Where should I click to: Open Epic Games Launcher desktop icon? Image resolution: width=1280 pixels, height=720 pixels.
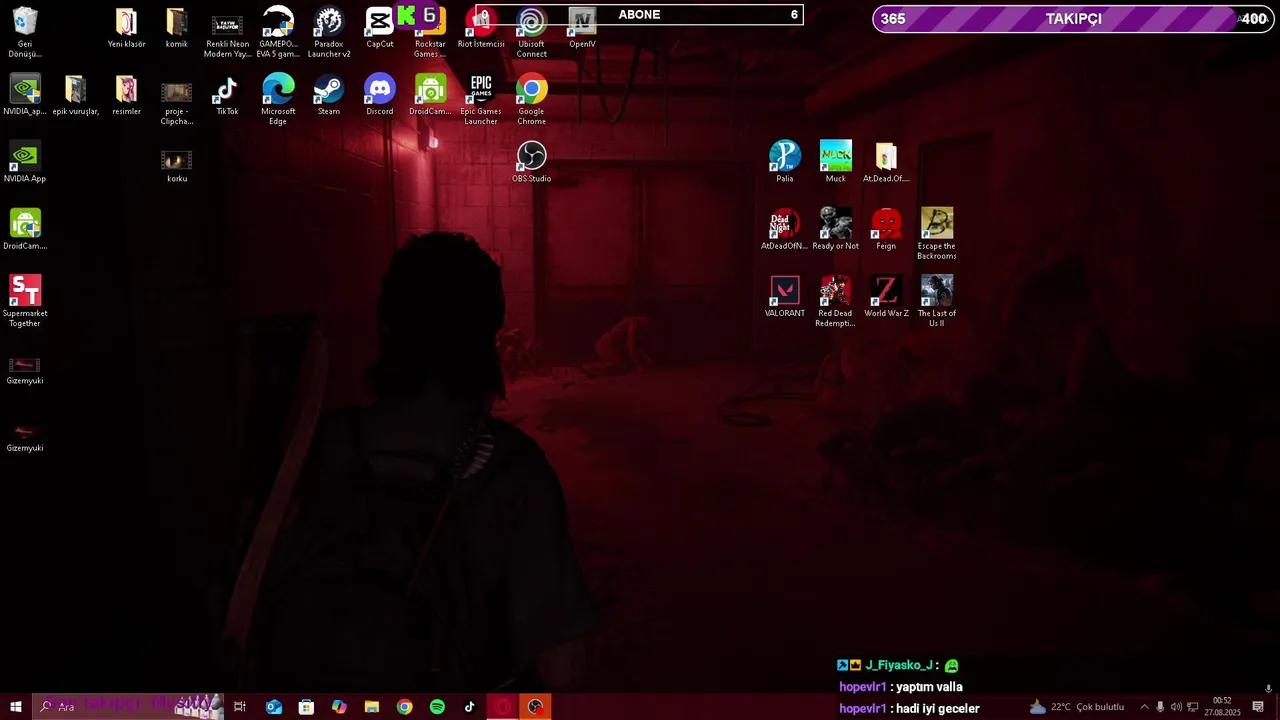[481, 100]
